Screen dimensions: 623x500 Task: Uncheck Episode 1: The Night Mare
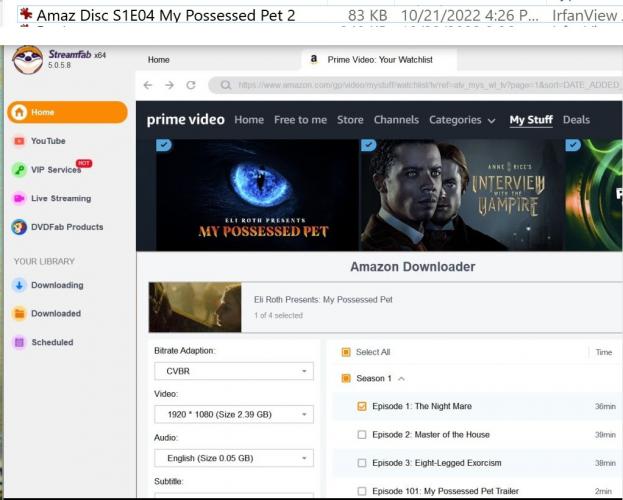[362, 406]
